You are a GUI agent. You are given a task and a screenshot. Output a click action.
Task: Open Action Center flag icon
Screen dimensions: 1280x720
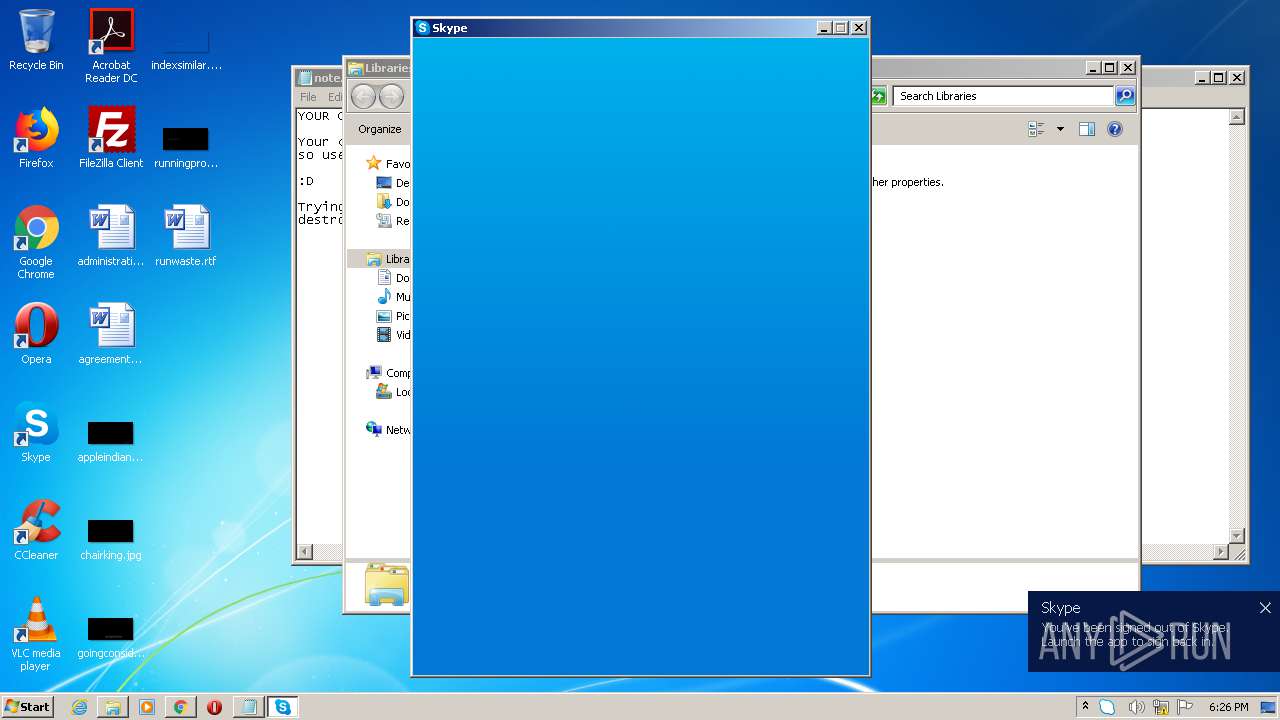1186,707
